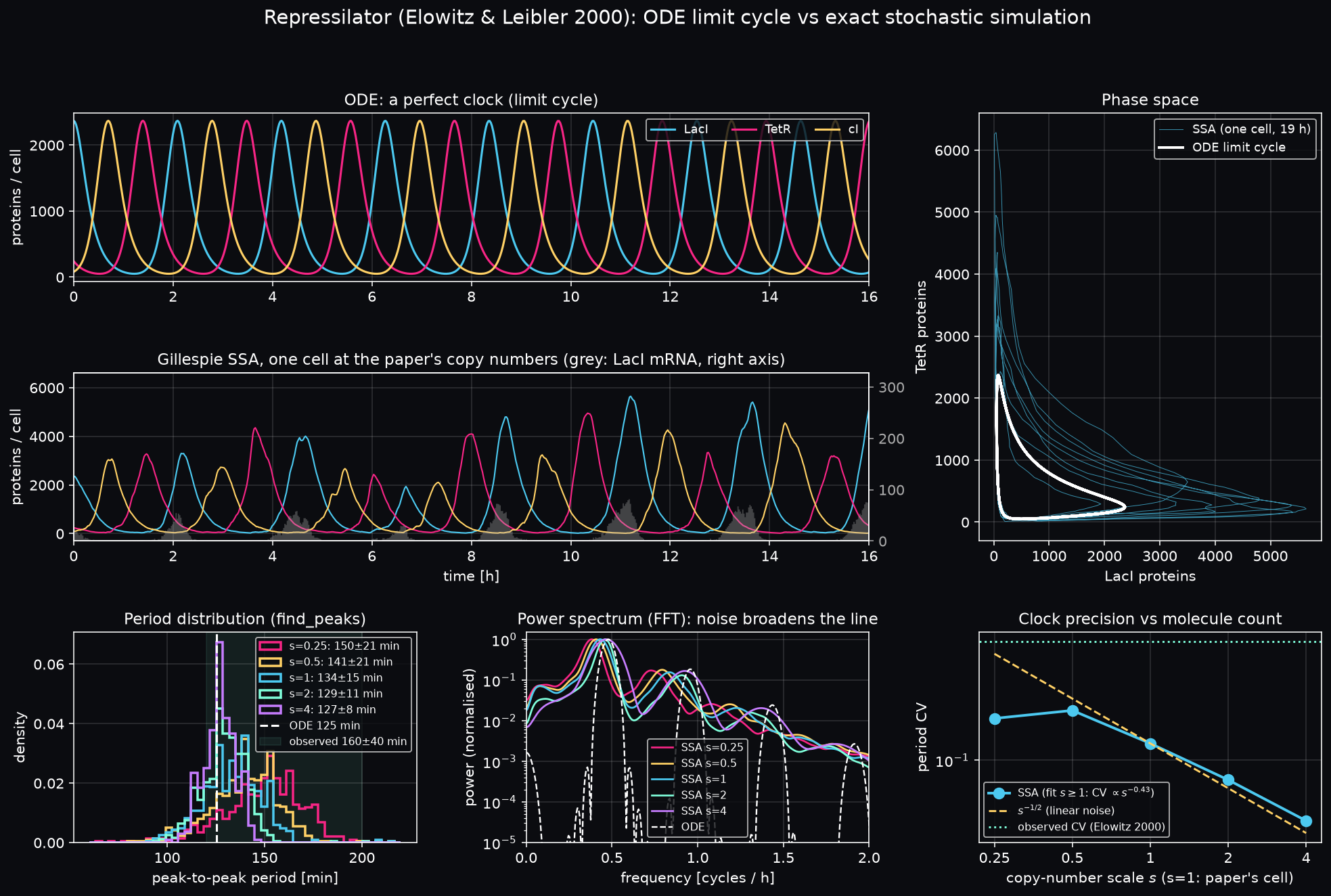Click legend entry 's=4: 127±8 min'

(x=318, y=709)
